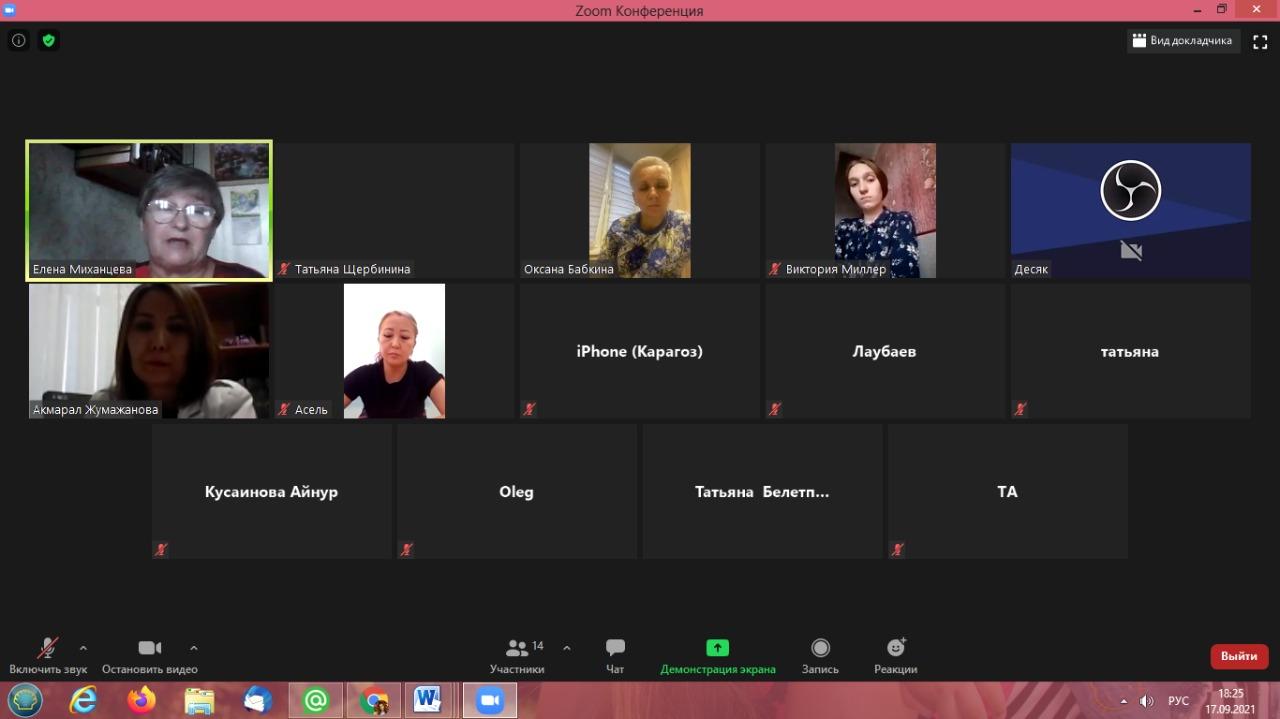Expand video options arrow next to camera
Viewport: 1280px width, 719px height.
[x=194, y=648]
